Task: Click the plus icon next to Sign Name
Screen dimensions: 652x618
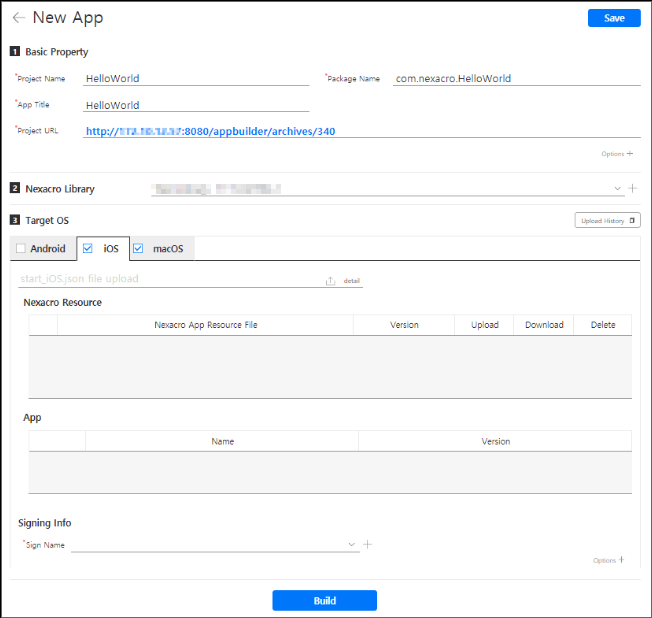Action: (367, 545)
